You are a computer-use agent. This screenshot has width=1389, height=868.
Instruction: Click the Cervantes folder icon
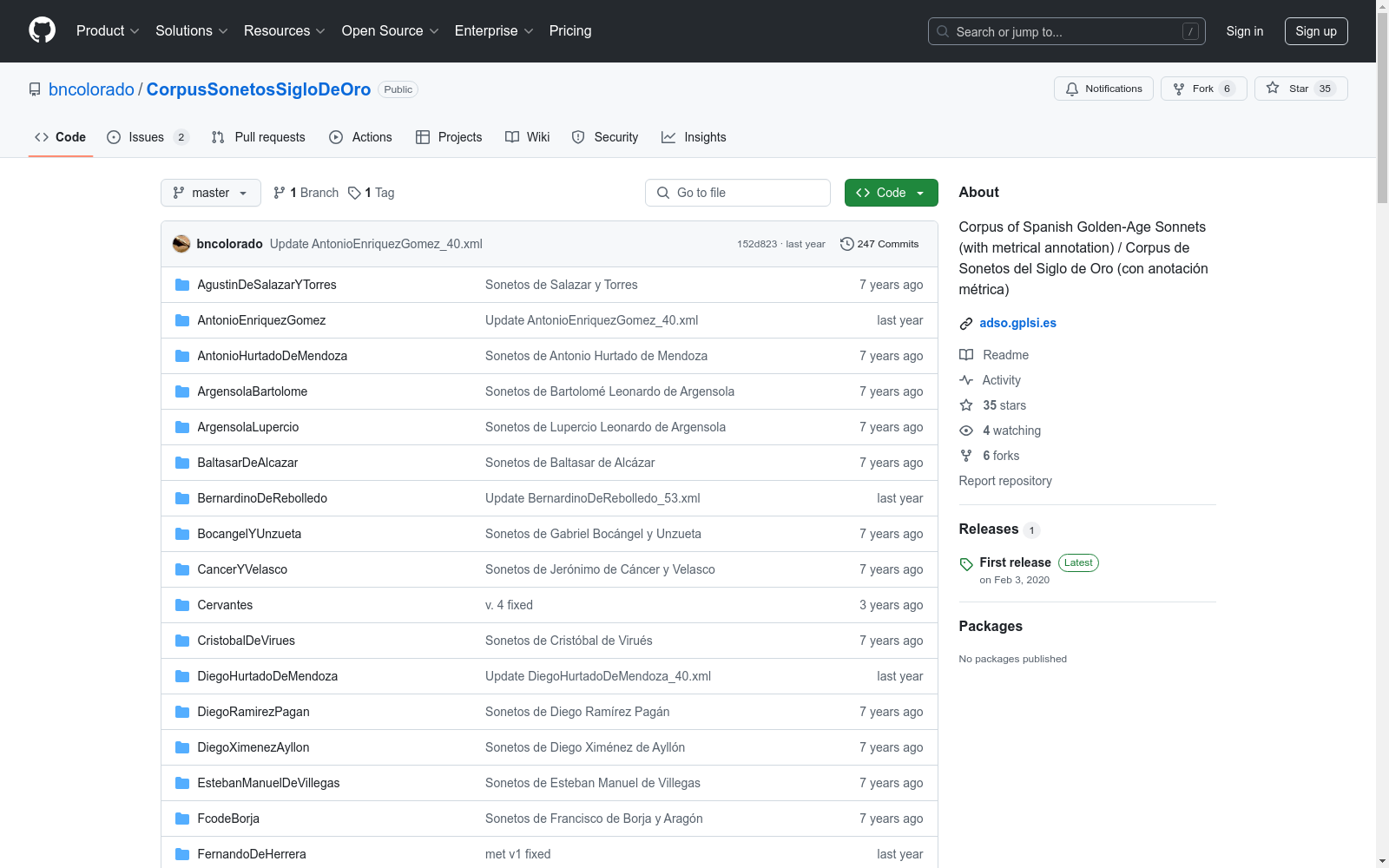pyautogui.click(x=182, y=605)
